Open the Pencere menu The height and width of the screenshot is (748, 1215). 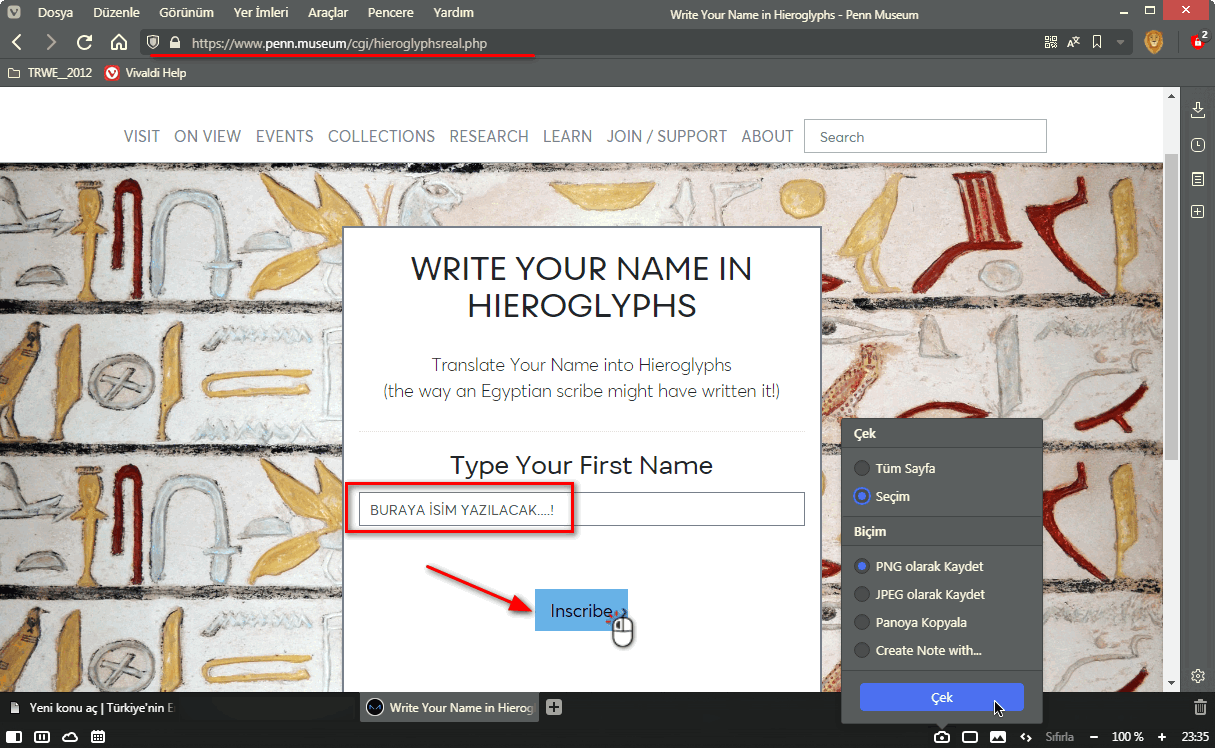click(390, 13)
